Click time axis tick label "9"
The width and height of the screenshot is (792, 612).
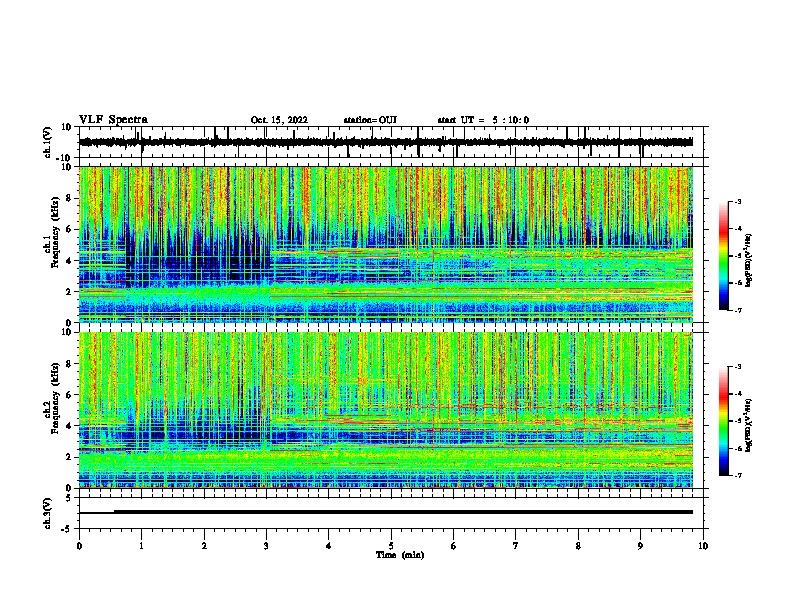tap(640, 546)
